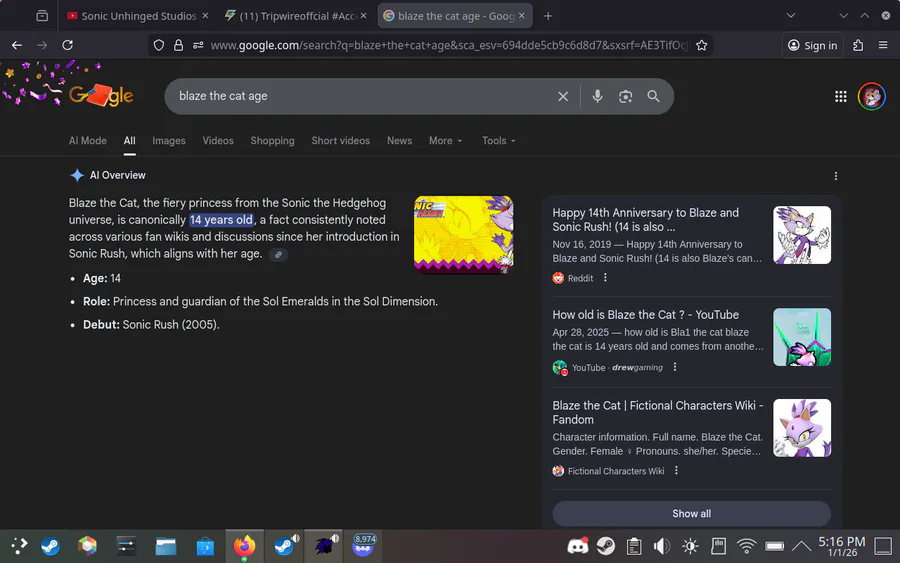Viewport: 900px width, 563px height.
Task: Open the Firefox view recent browsing icon
Action: pos(42,15)
